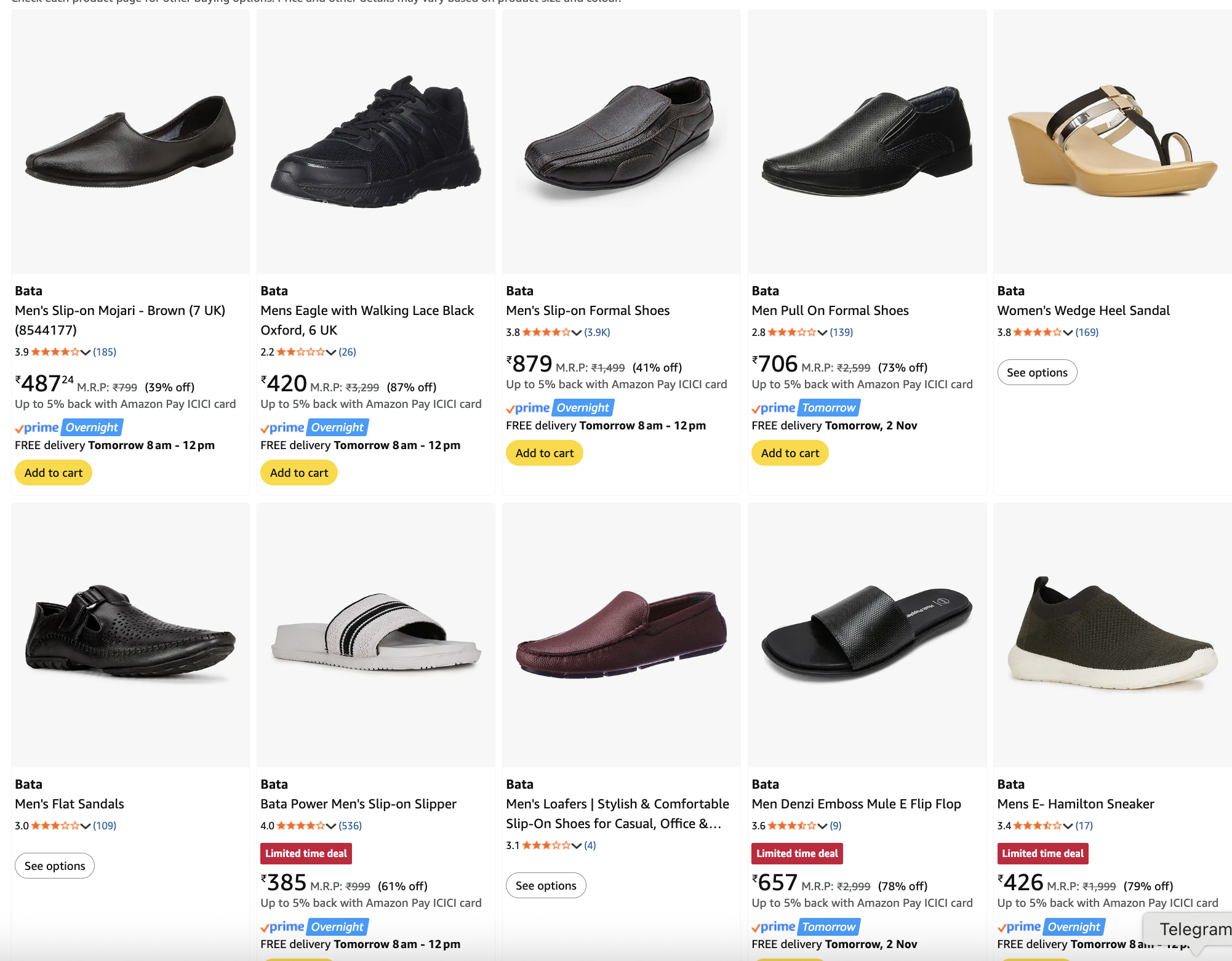1232x961 pixels.
Task: See options for Women's Wedge Heel Sandal
Action: 1036,372
